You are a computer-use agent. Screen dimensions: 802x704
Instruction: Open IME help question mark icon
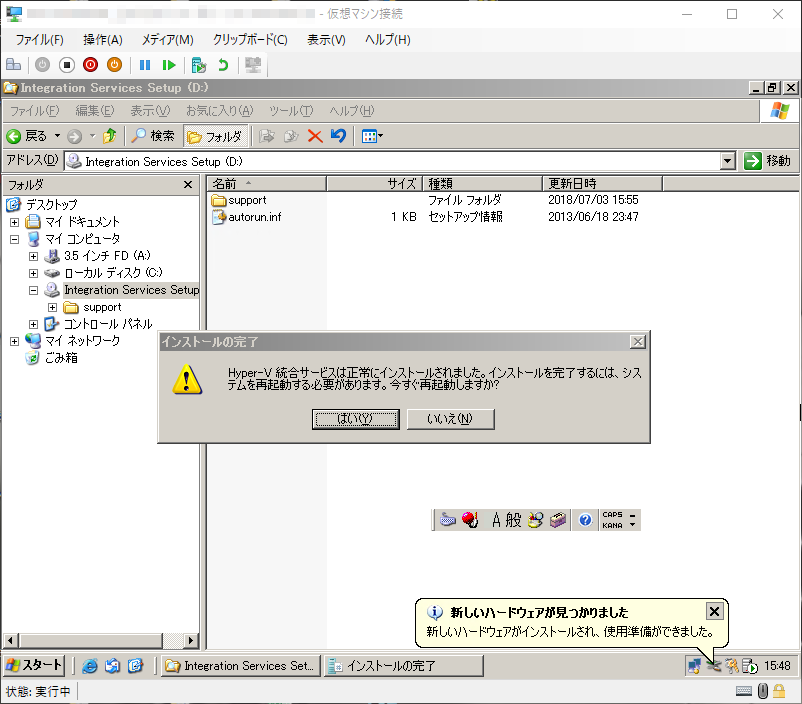point(585,520)
